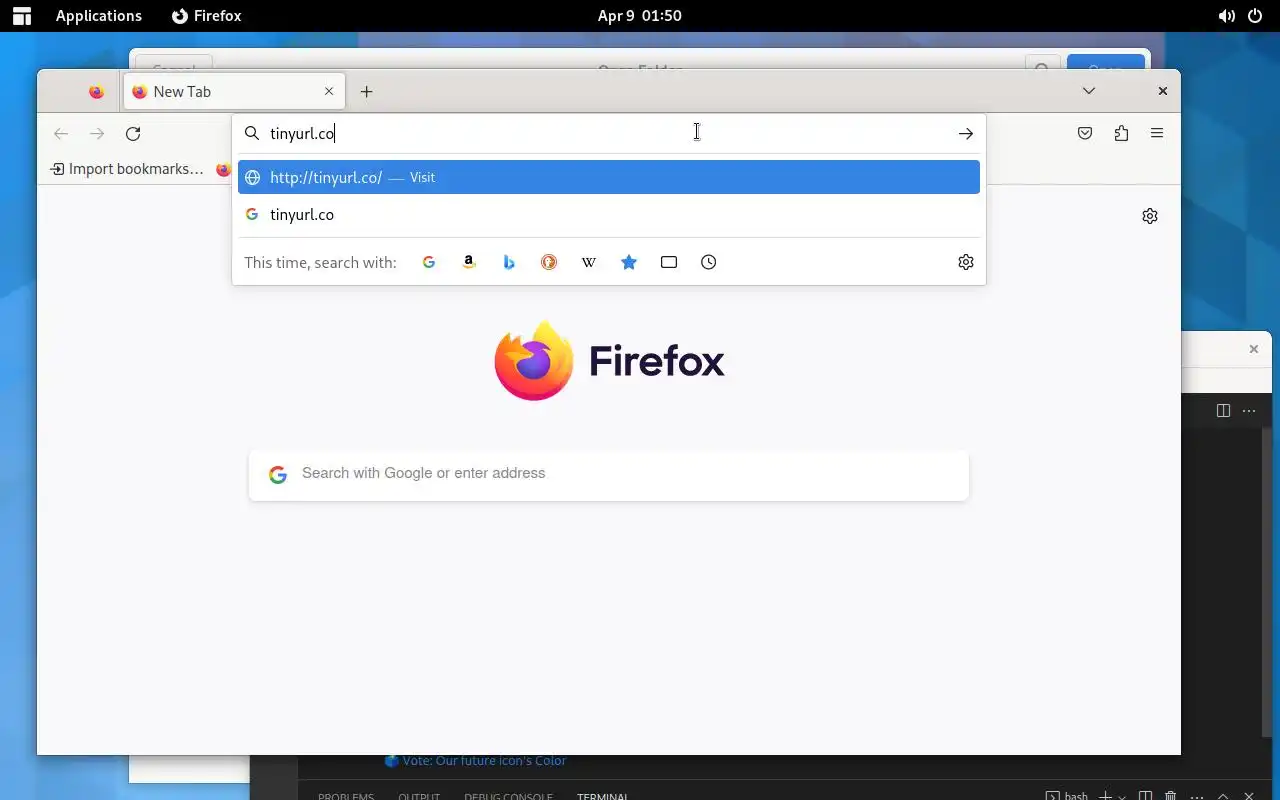Open More Actions ellipsis in VS Code

tap(1249, 411)
